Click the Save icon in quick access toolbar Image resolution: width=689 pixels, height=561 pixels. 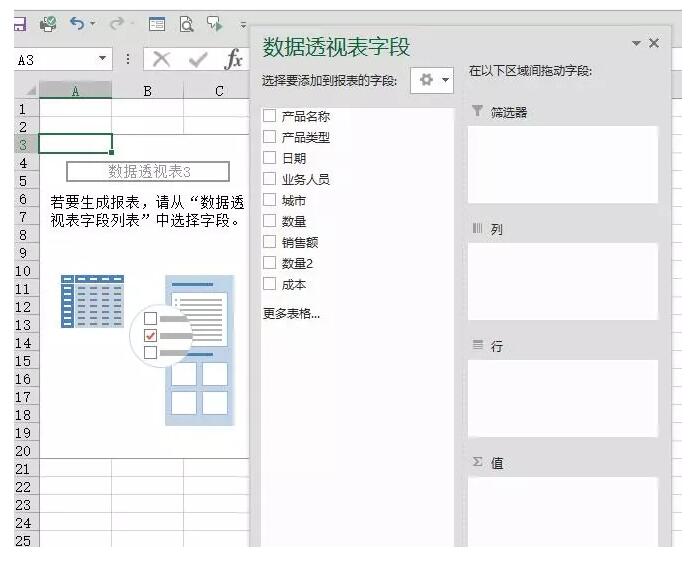(x=20, y=24)
